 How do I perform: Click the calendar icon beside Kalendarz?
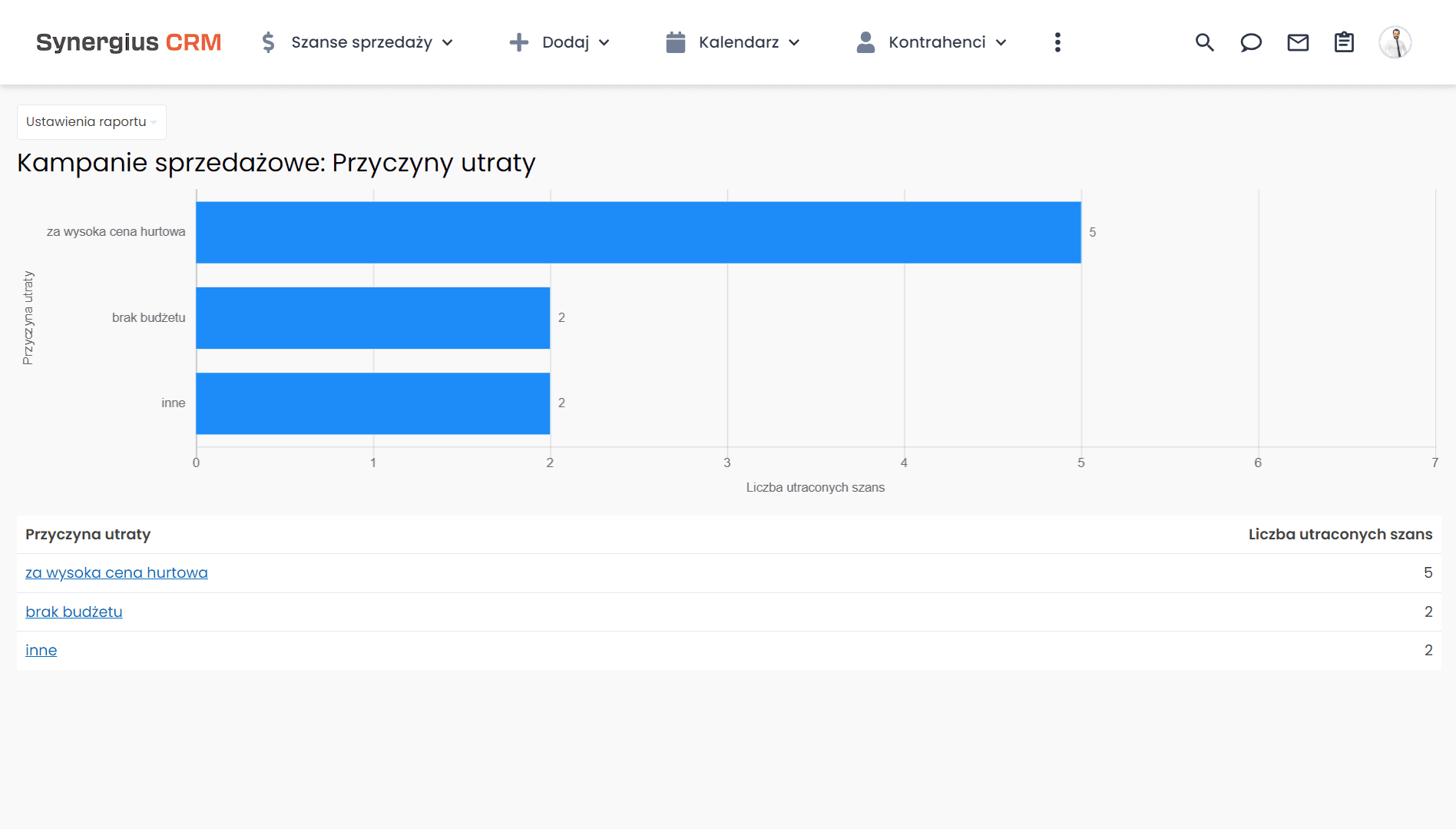click(x=676, y=42)
